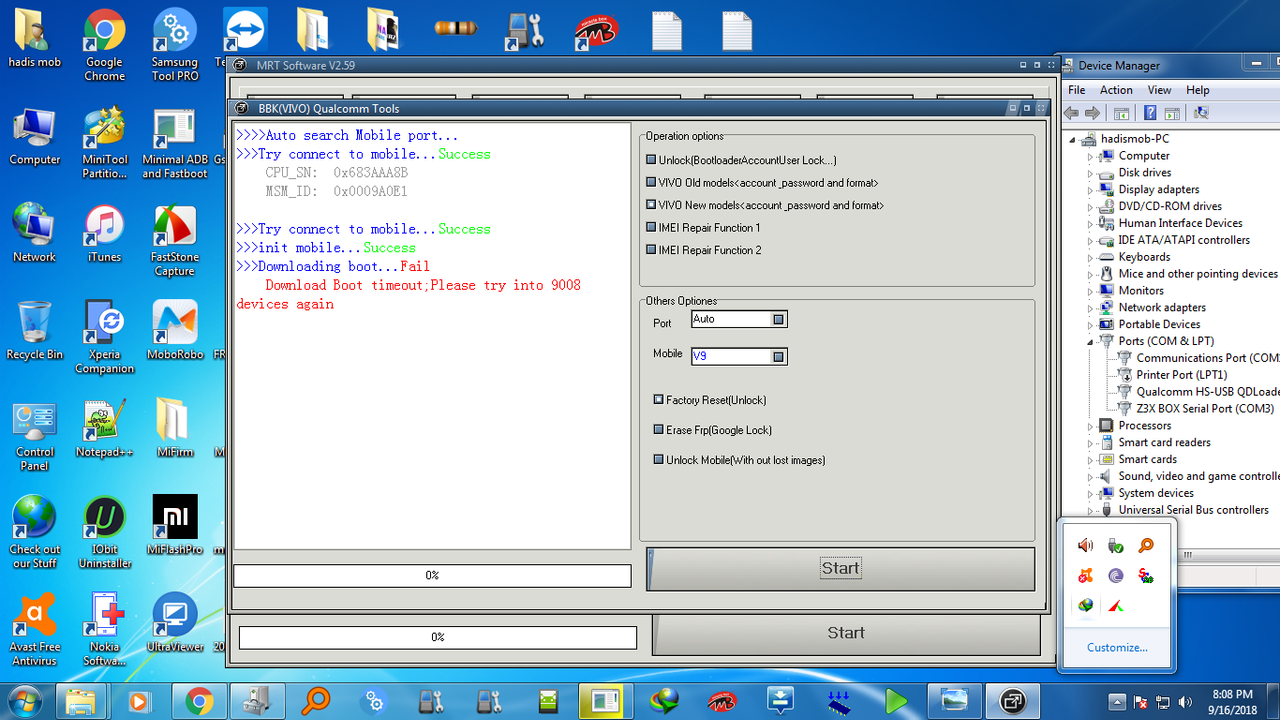Open File menu in Device Manager
This screenshot has height=720, width=1280.
tap(1077, 90)
